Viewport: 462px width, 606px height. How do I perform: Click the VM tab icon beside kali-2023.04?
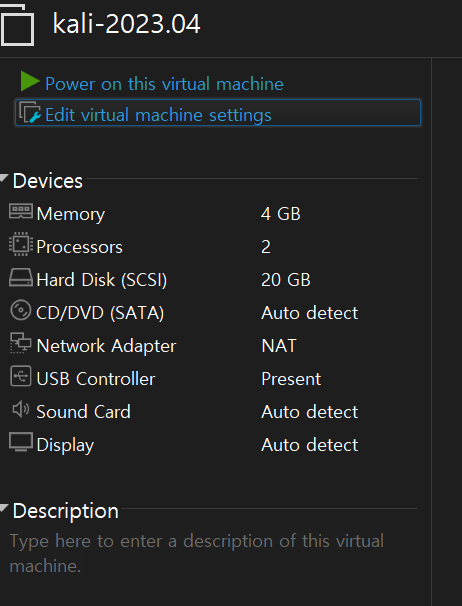(17, 26)
